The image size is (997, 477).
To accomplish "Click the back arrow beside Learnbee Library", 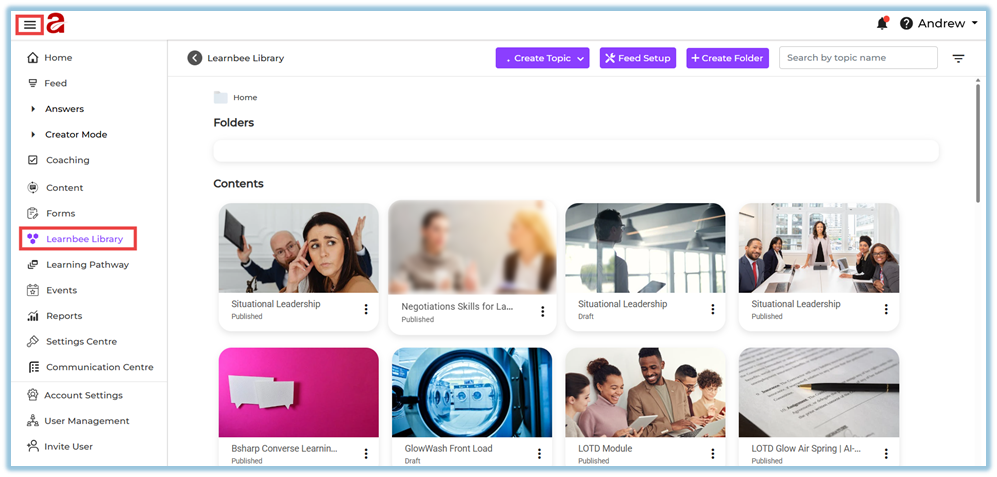I will pos(195,58).
